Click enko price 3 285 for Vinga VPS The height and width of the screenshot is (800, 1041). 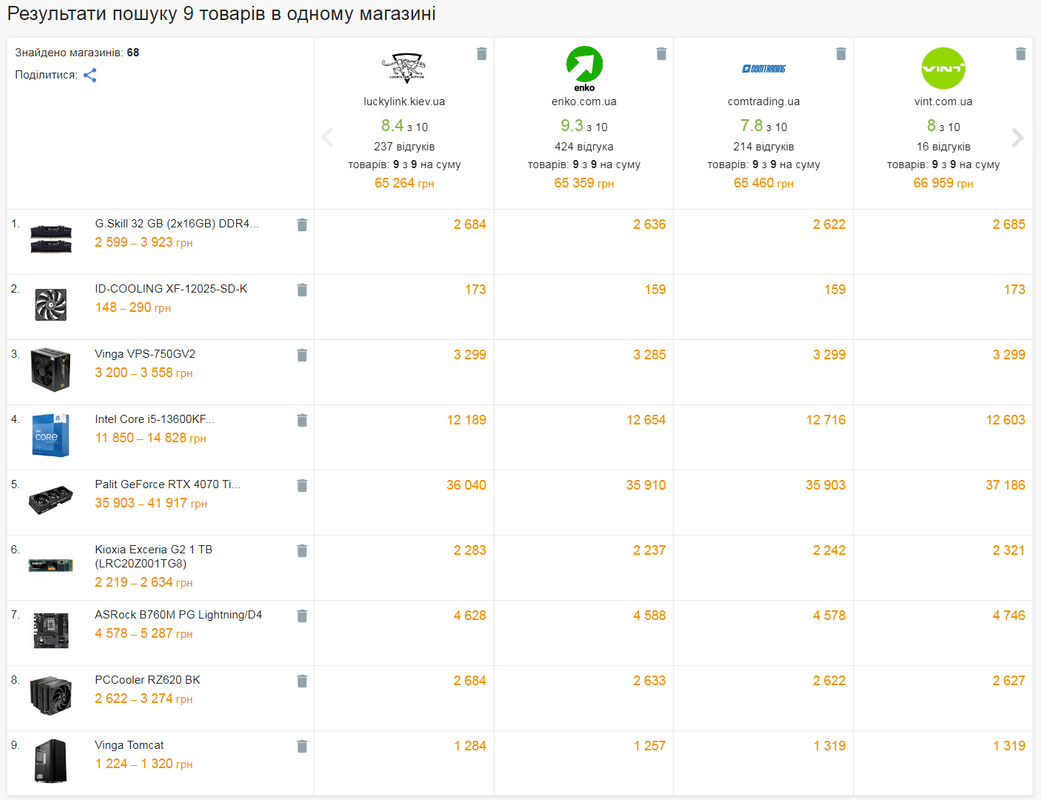tap(649, 355)
